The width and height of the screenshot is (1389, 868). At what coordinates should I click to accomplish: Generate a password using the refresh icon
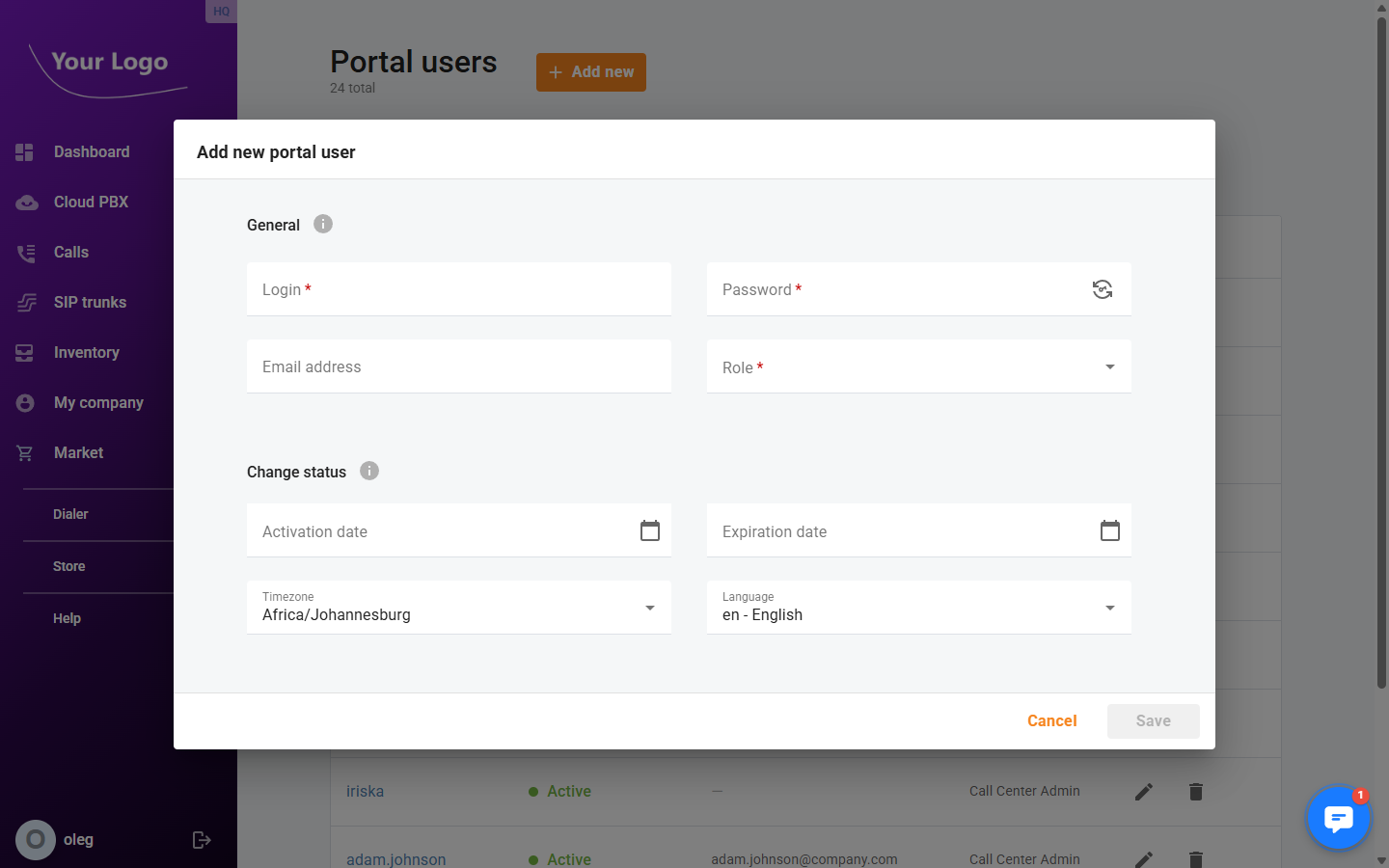click(1102, 289)
